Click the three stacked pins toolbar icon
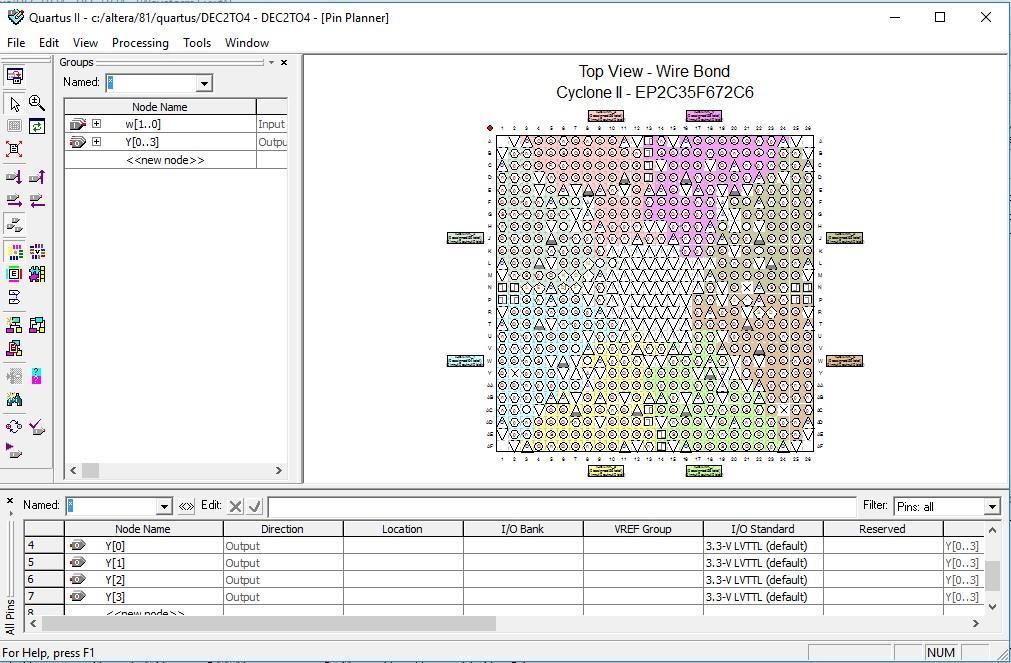The width and height of the screenshot is (1011, 663). 14,224
